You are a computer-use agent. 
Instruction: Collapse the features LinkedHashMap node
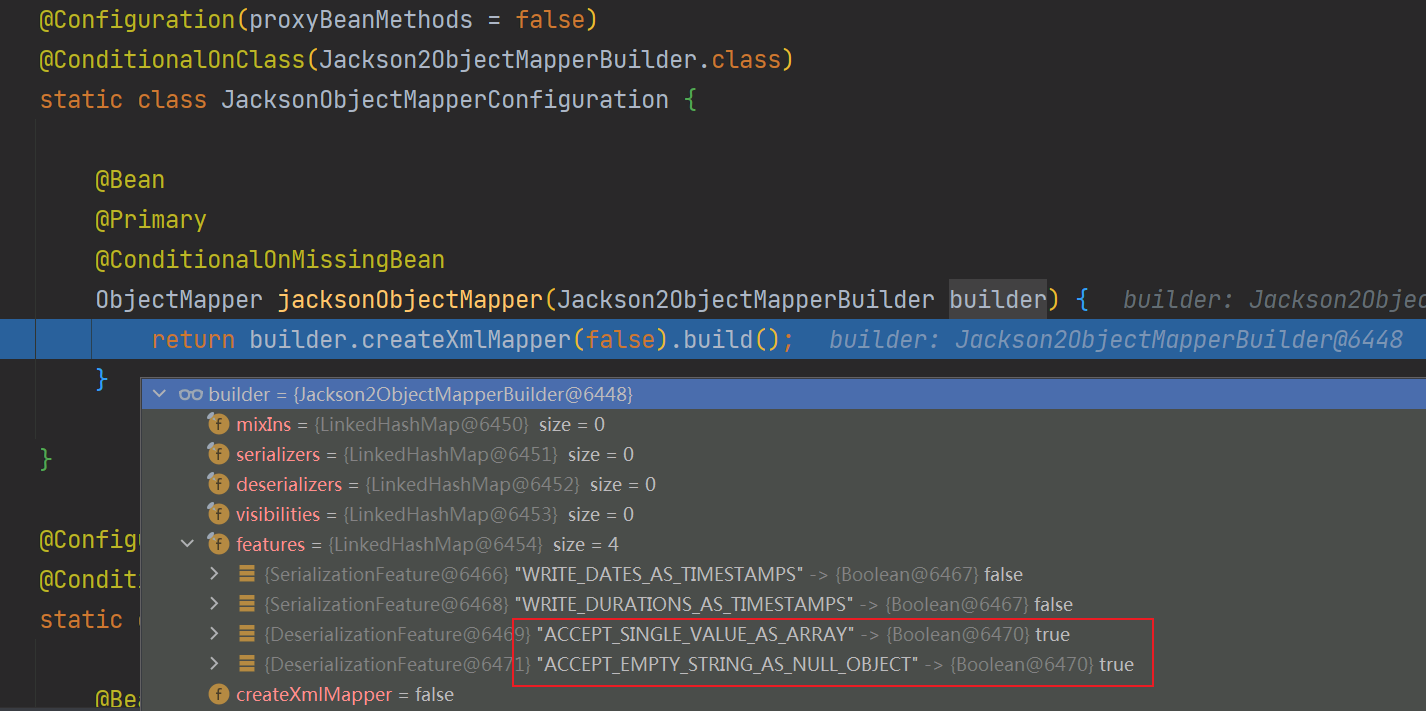point(186,544)
